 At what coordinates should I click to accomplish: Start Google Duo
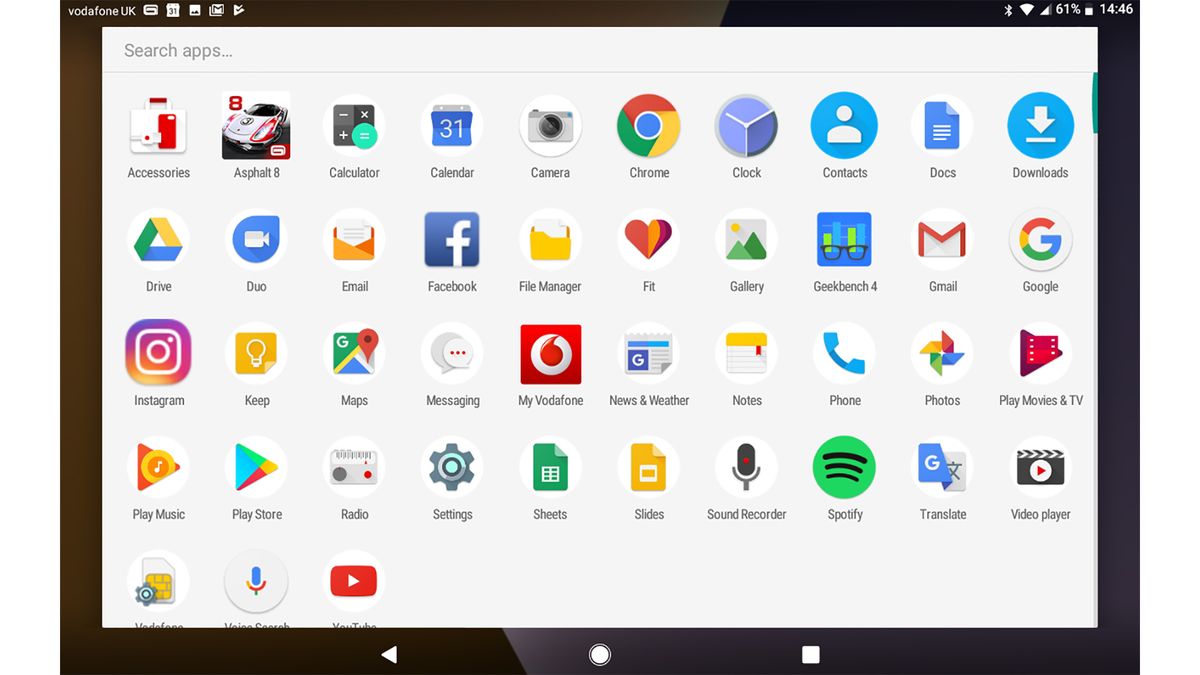256,239
